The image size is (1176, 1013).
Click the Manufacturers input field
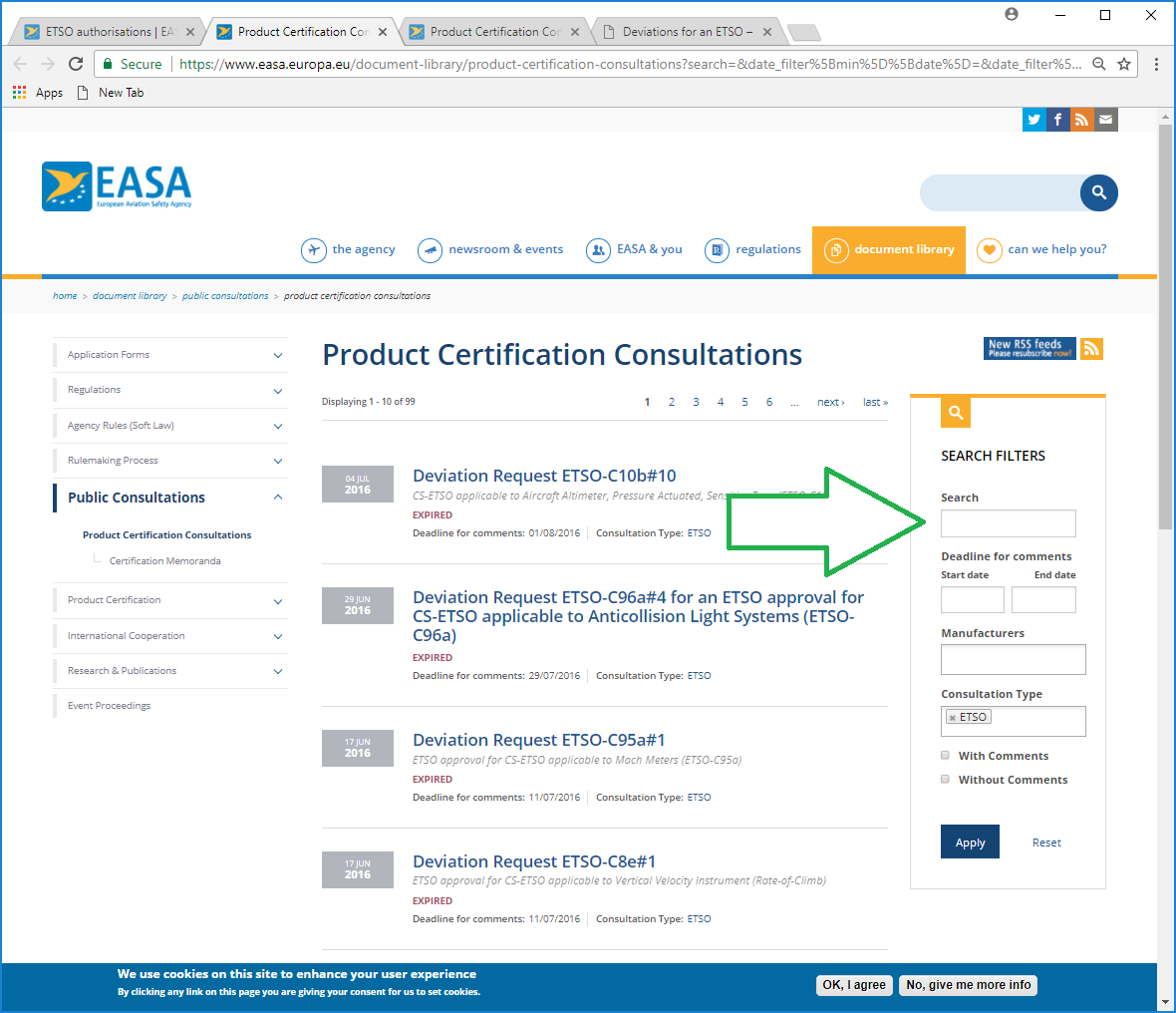tap(1013, 659)
